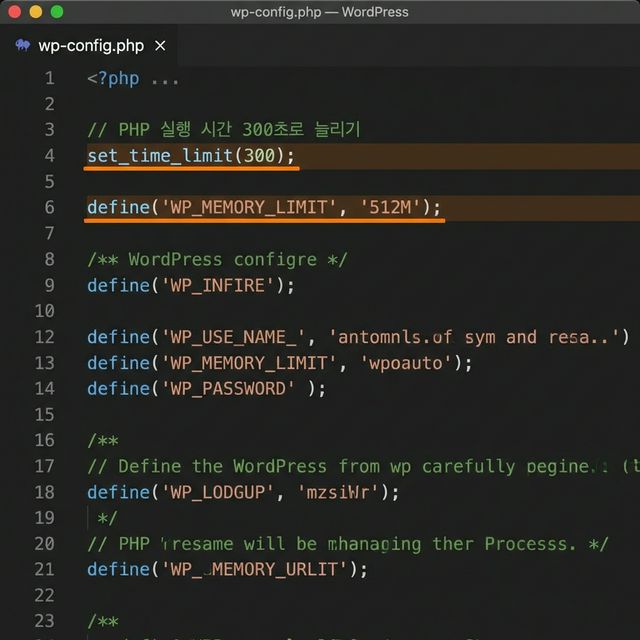Click the 'define' keyword on line 9

click(118, 285)
